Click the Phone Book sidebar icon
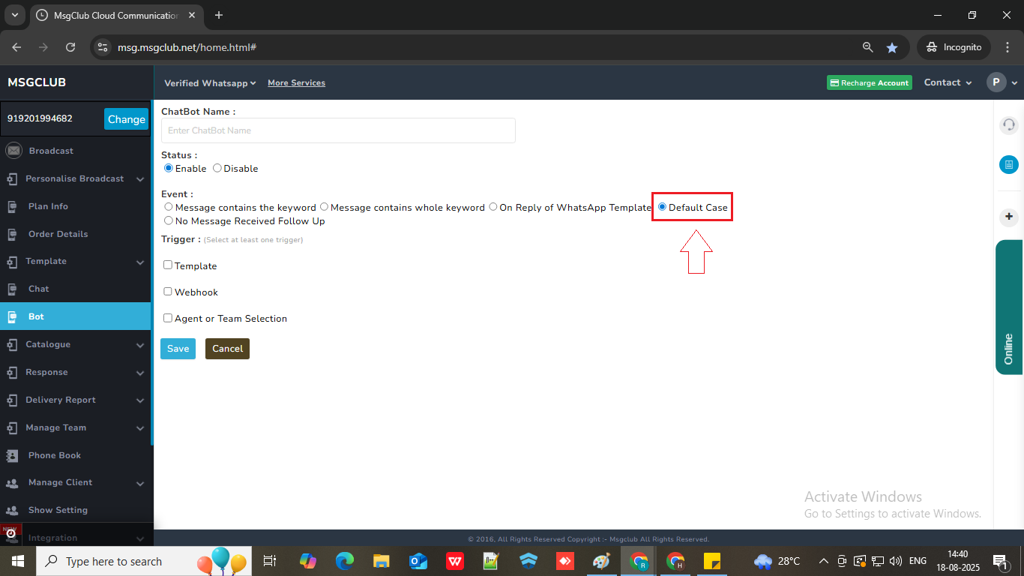 tap(12, 455)
